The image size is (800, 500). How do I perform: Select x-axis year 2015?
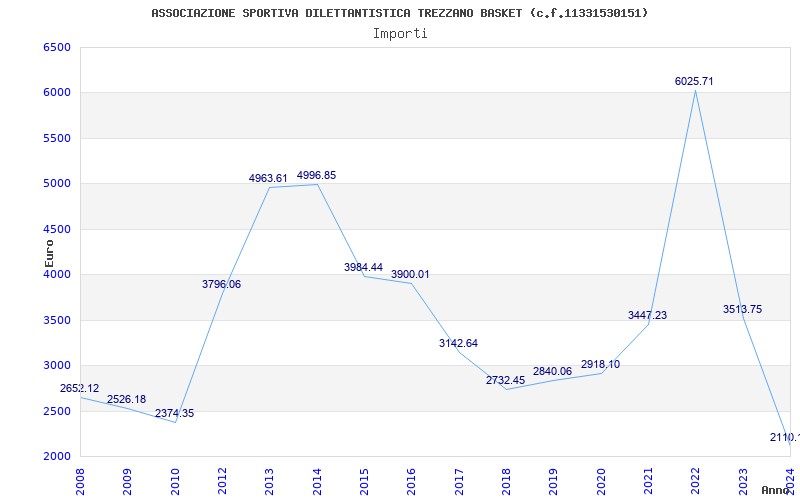364,482
